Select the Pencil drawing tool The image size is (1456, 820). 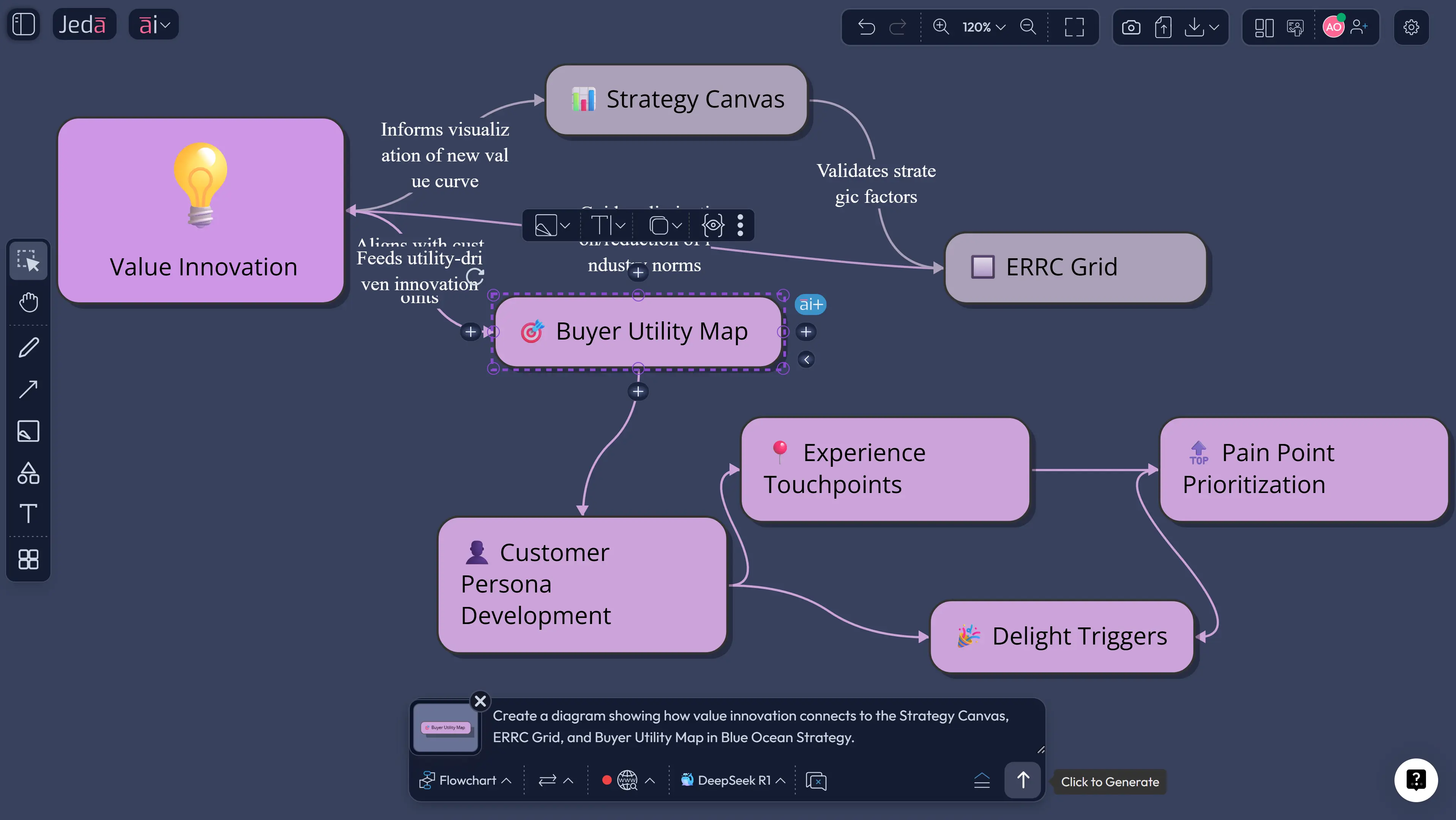point(28,346)
